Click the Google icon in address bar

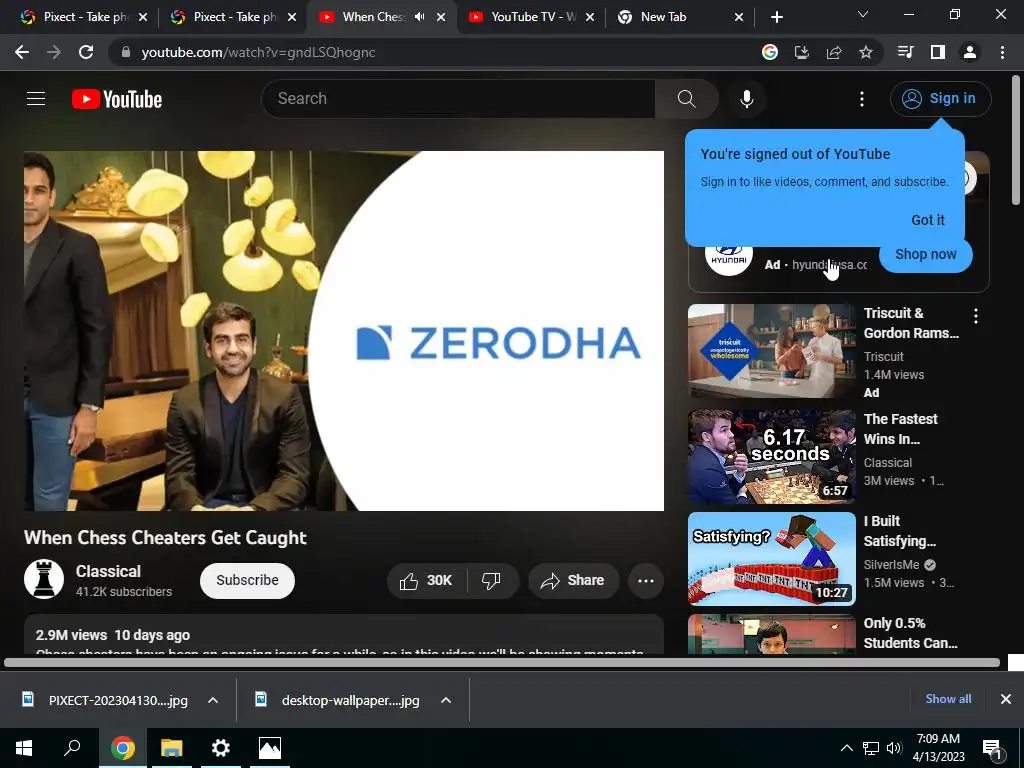770,52
